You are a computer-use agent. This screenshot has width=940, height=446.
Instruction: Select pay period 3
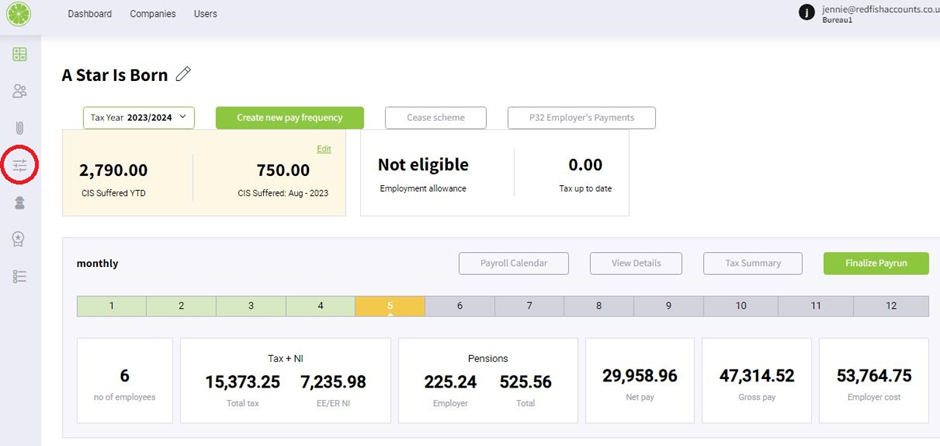tap(251, 306)
